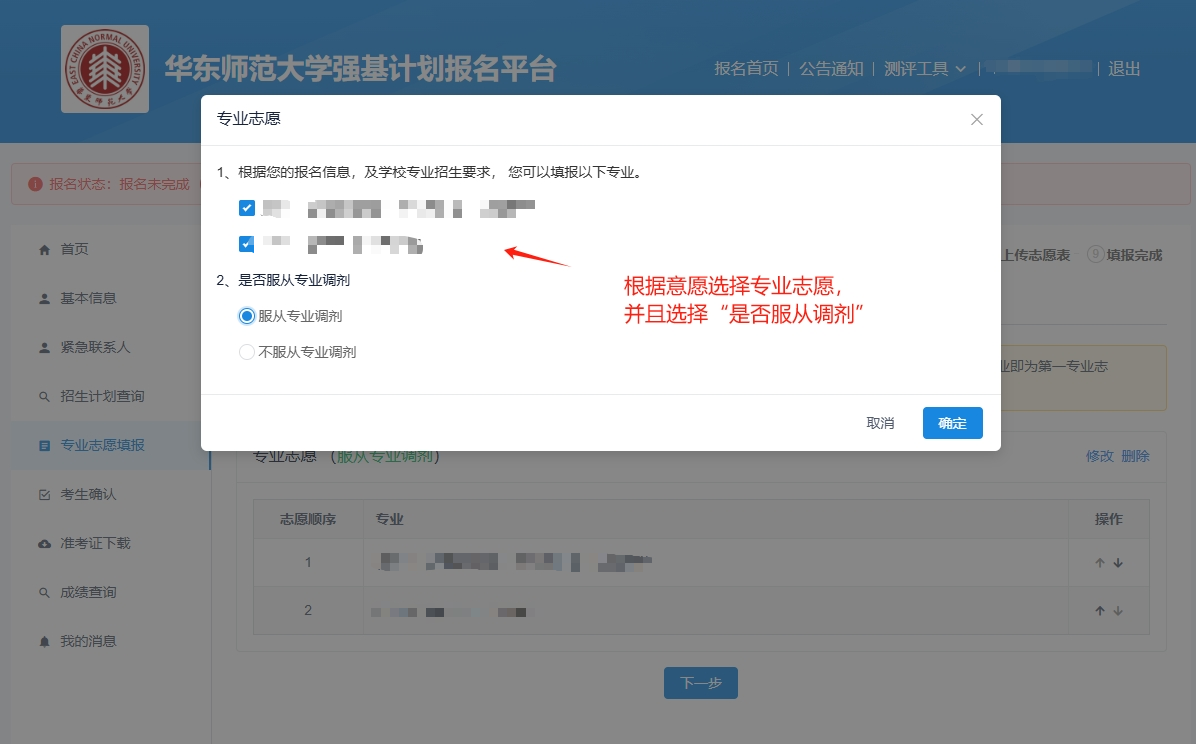Open 专业志愿填报 in the sidebar
1196x744 pixels.
click(102, 445)
